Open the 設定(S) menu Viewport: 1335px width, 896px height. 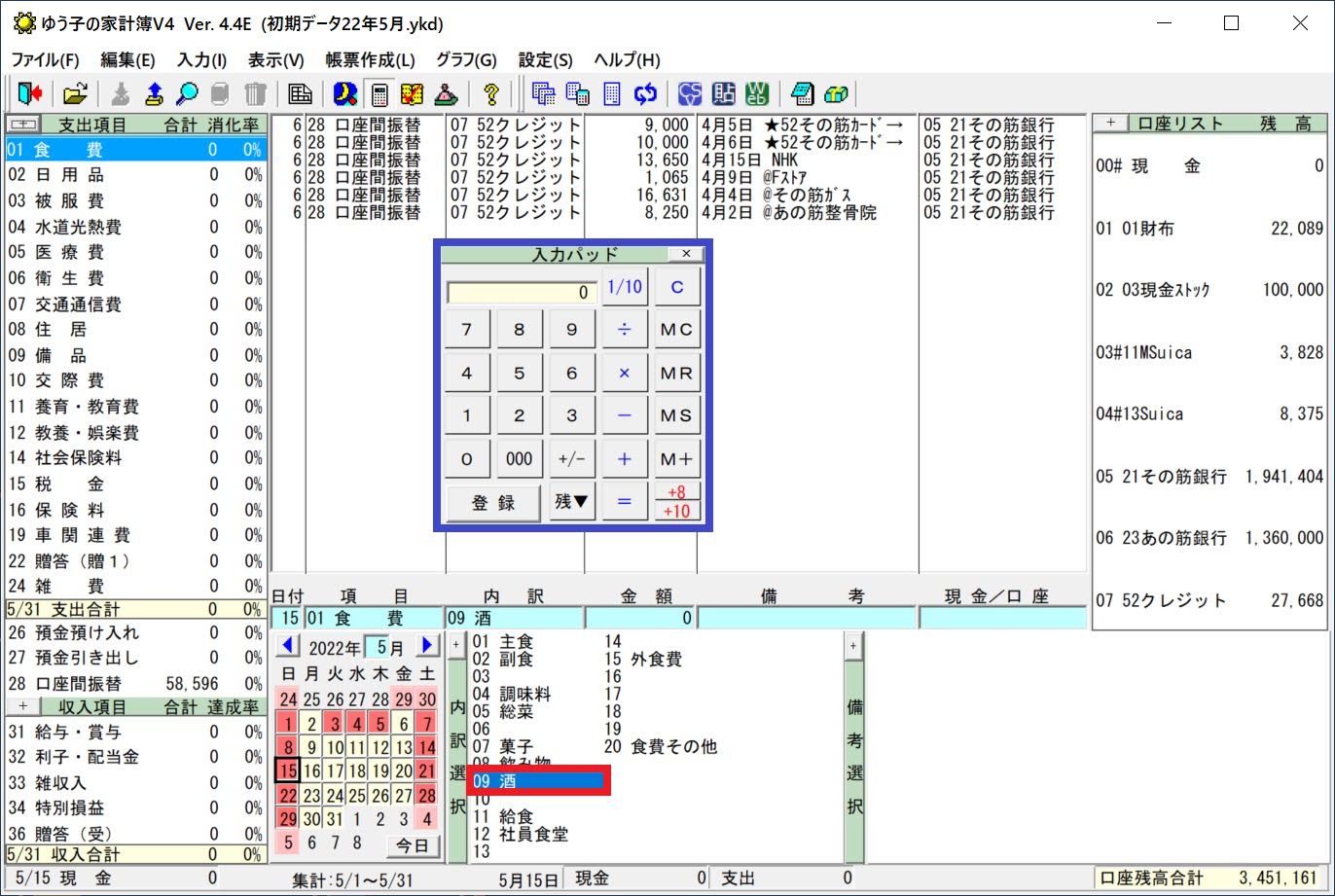pyautogui.click(x=546, y=59)
